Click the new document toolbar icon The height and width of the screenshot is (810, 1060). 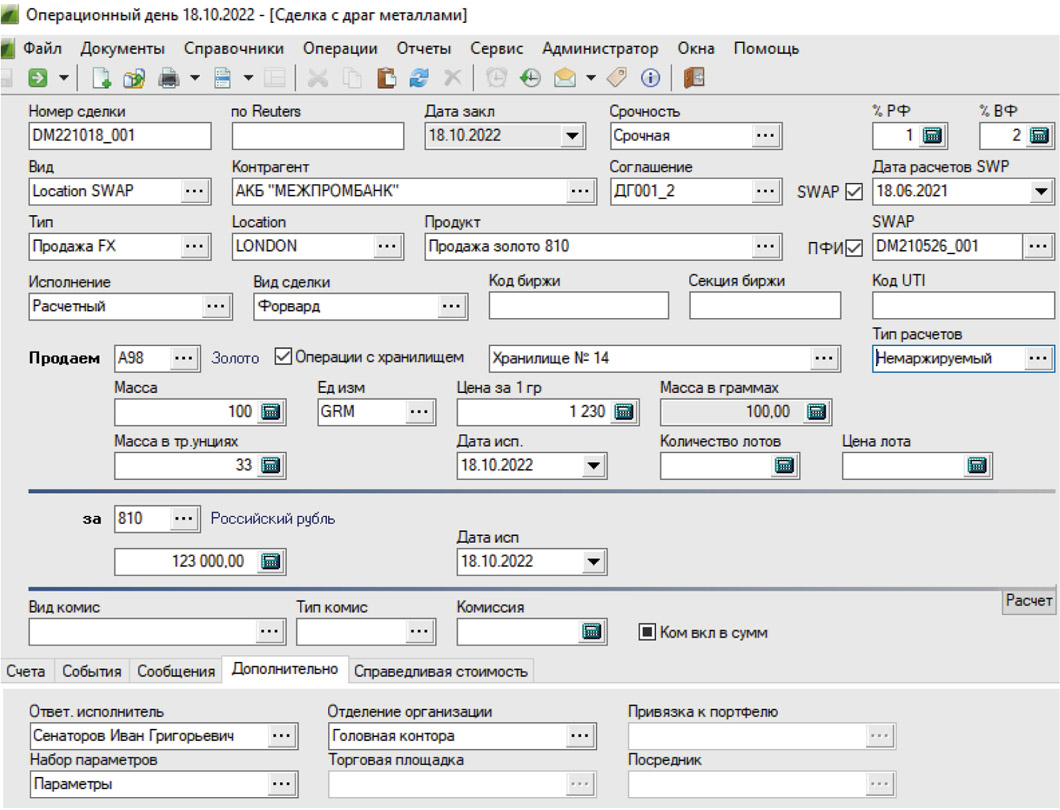(x=101, y=78)
